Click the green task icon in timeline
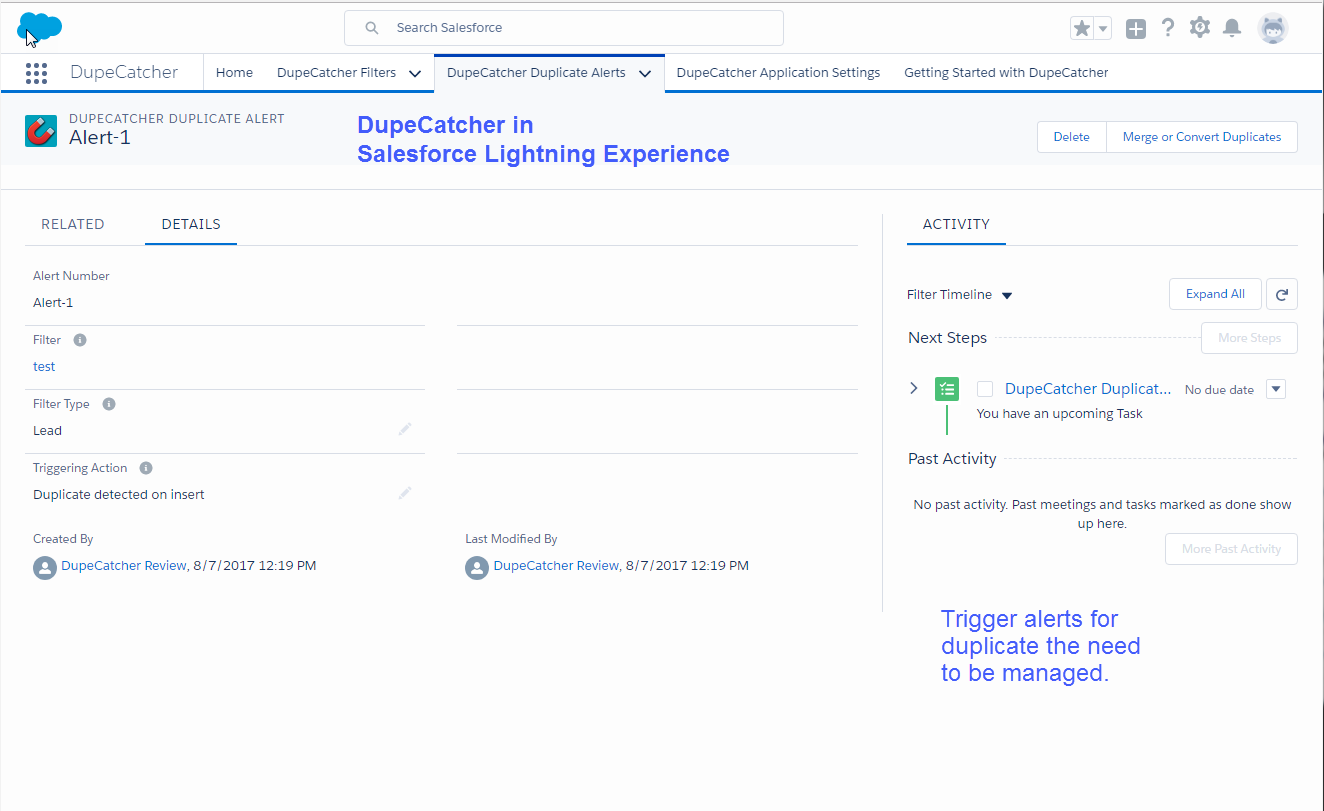Screen dimensions: 1324x811 (947, 389)
